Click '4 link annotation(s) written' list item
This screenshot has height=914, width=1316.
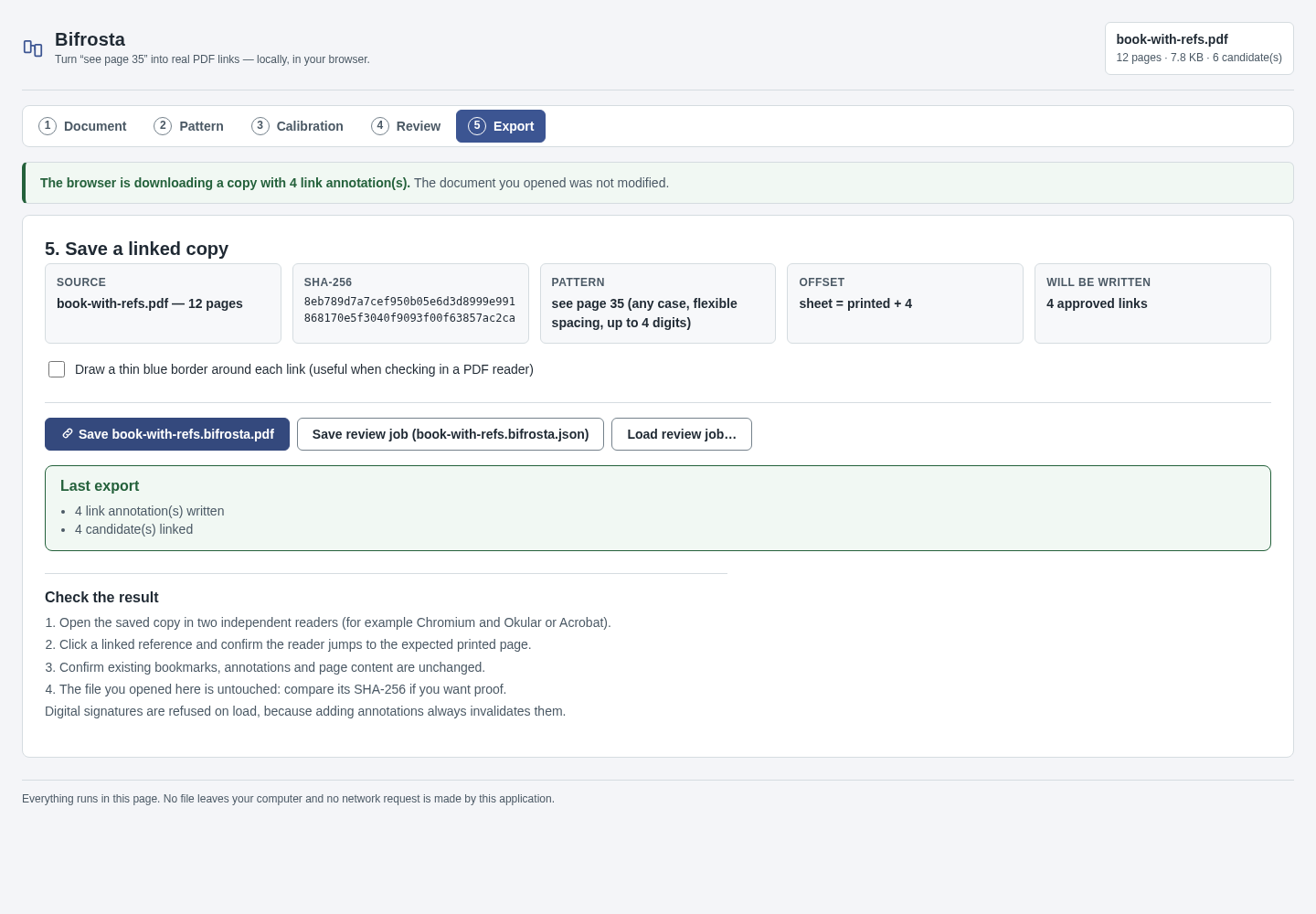[150, 511]
